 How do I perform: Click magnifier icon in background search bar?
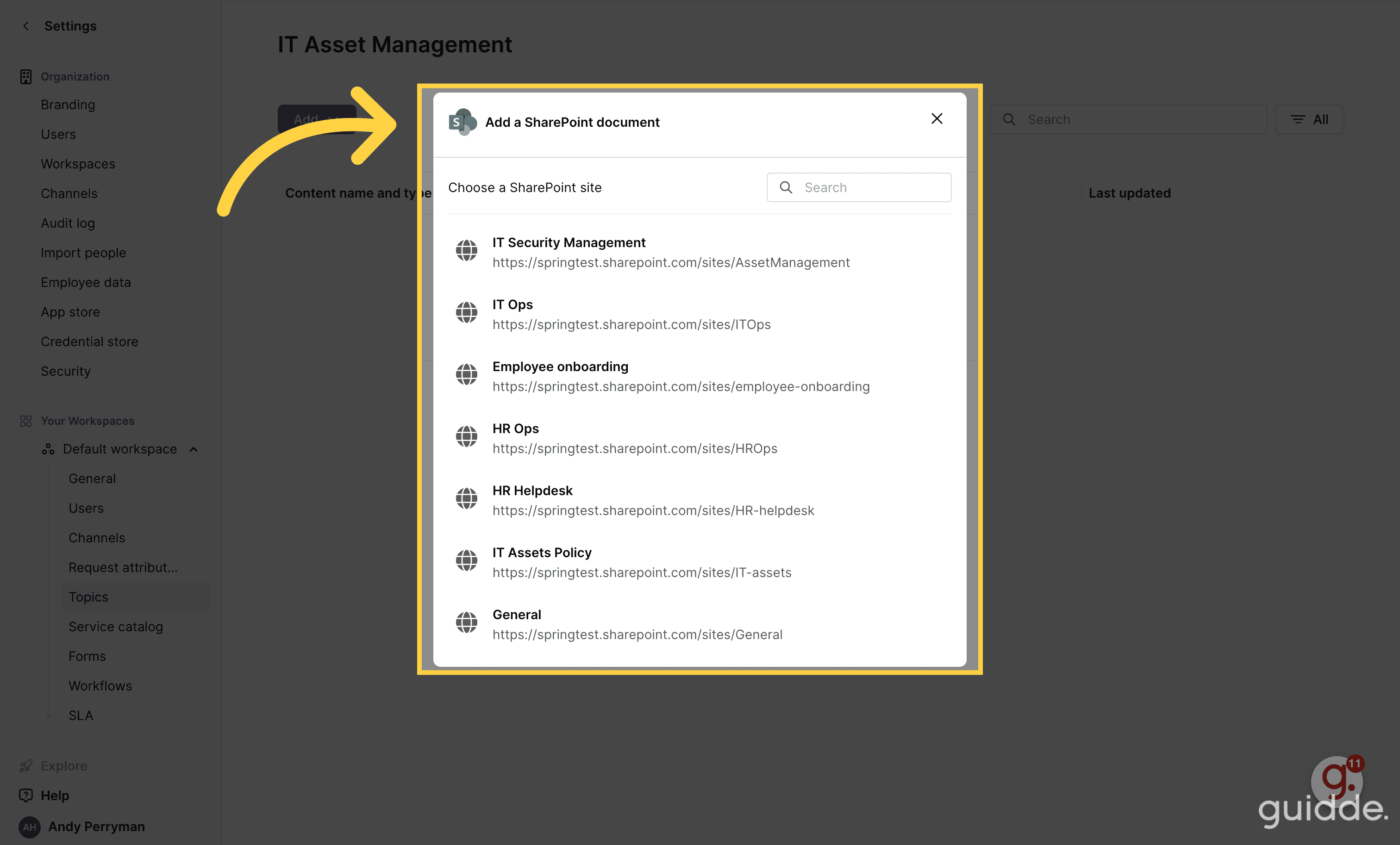pos(1009,119)
